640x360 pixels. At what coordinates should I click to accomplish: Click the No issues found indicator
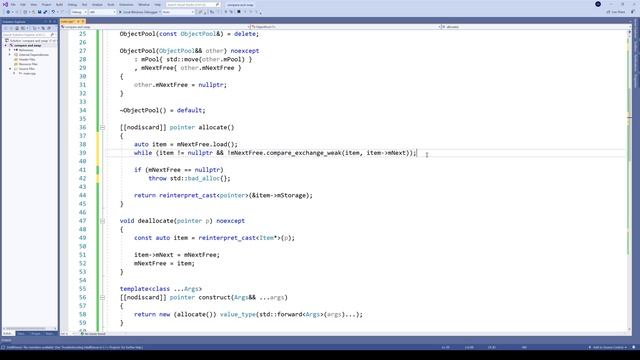(93, 334)
